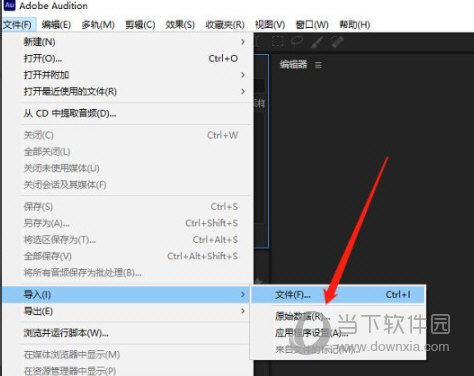474x376 pixels.
Task: Choose 打开并附加 menu entry
Action: (x=127, y=75)
